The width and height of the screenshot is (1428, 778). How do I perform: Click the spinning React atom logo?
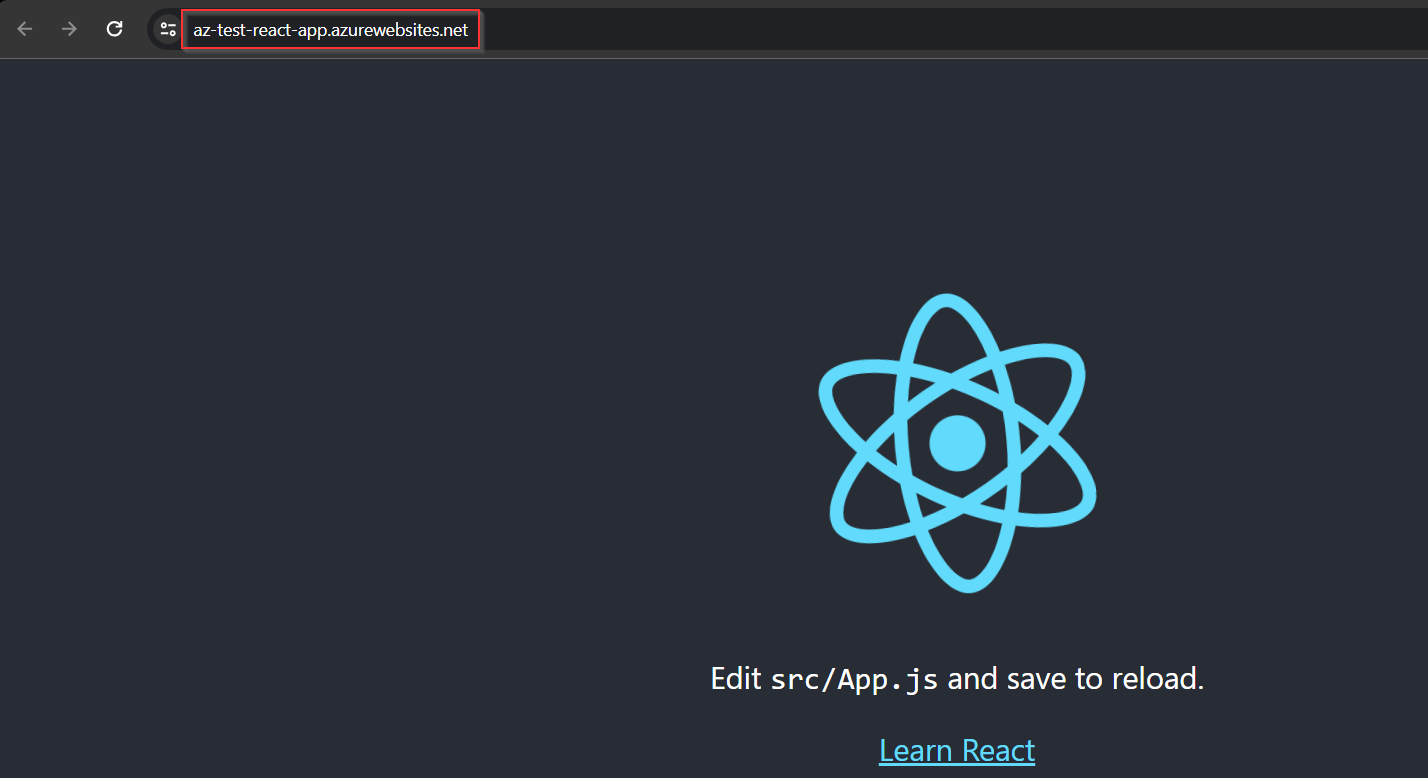pyautogui.click(x=957, y=443)
